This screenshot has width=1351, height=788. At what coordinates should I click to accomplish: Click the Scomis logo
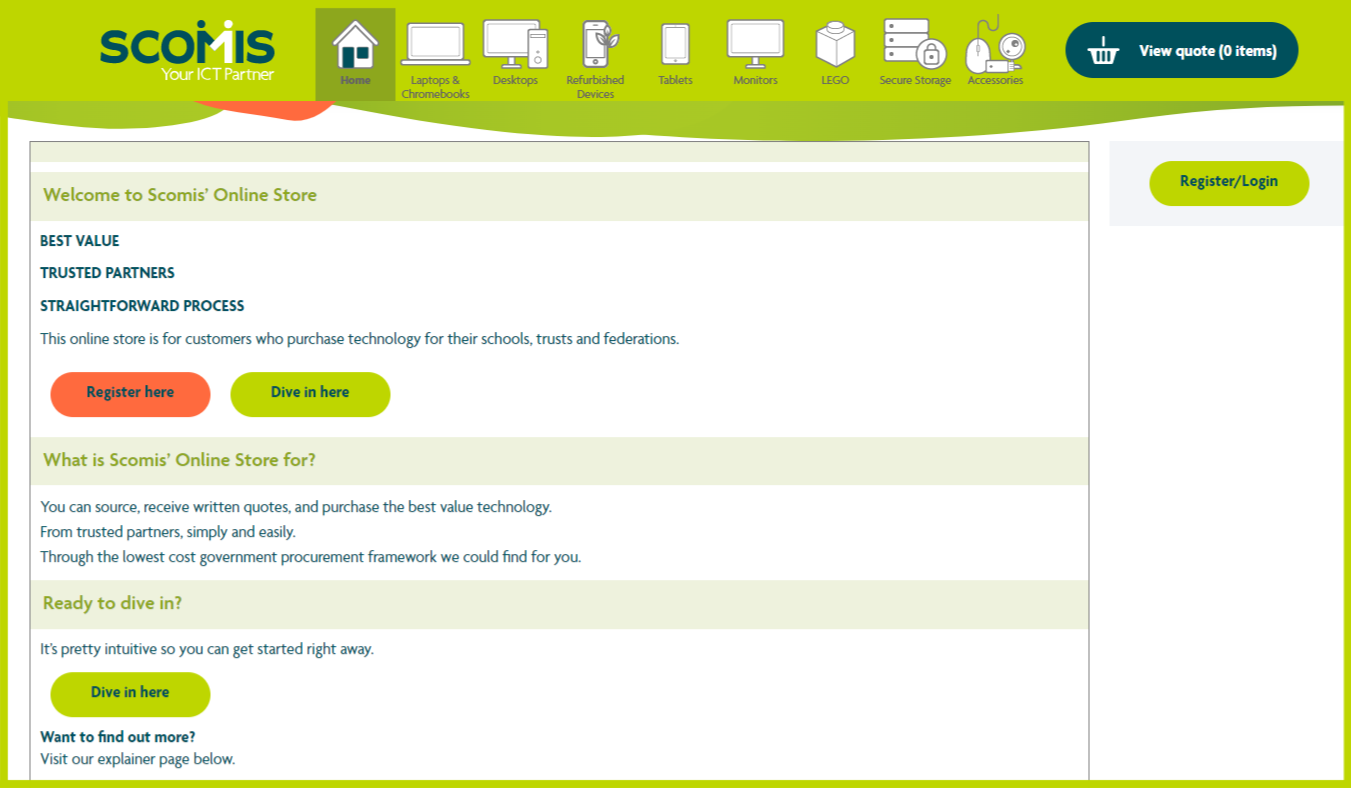pos(187,50)
